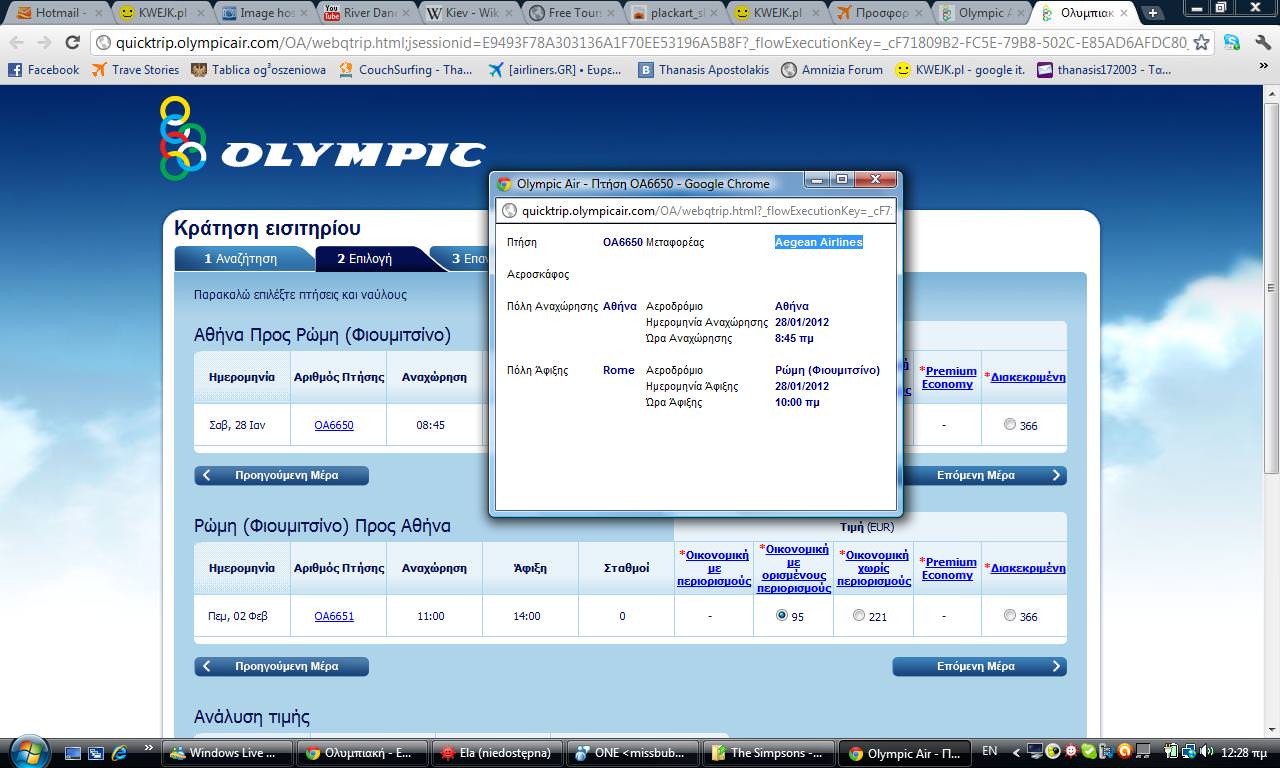Click Επόμενη Μέρα under the Rome-Athens flight
The height and width of the screenshot is (768, 1280).
tap(979, 666)
